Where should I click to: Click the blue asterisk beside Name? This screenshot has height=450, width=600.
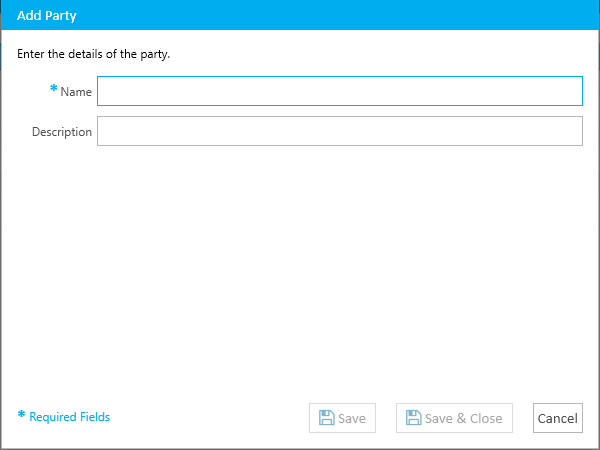pos(54,89)
